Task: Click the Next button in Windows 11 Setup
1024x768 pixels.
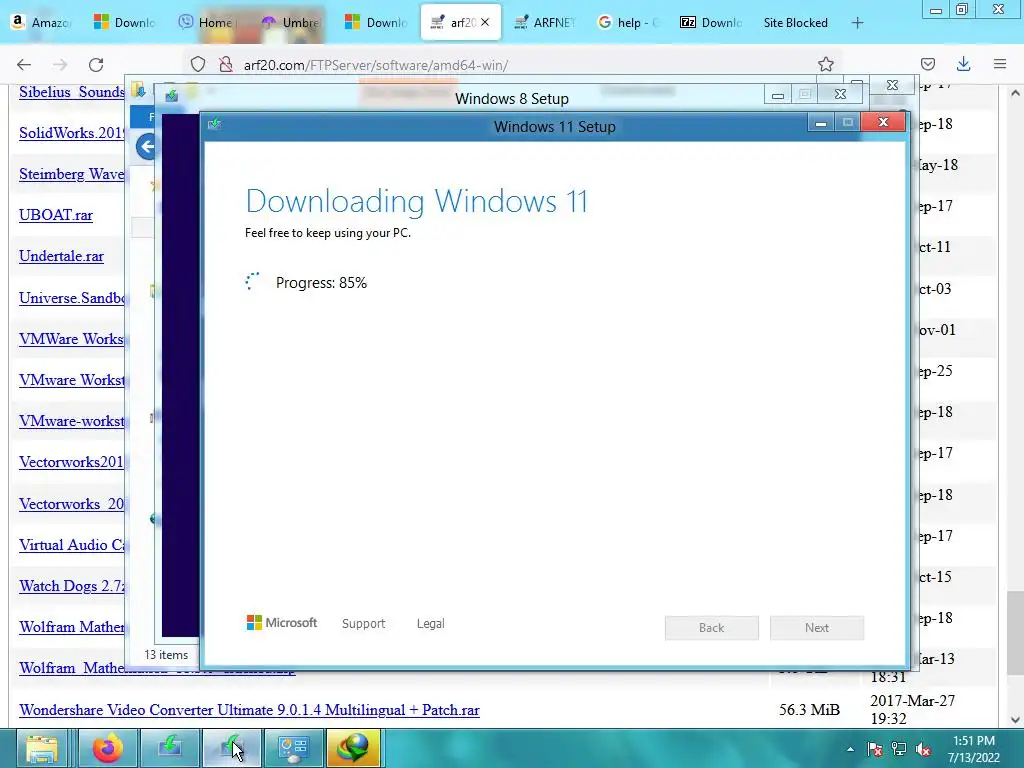Action: tap(816, 628)
